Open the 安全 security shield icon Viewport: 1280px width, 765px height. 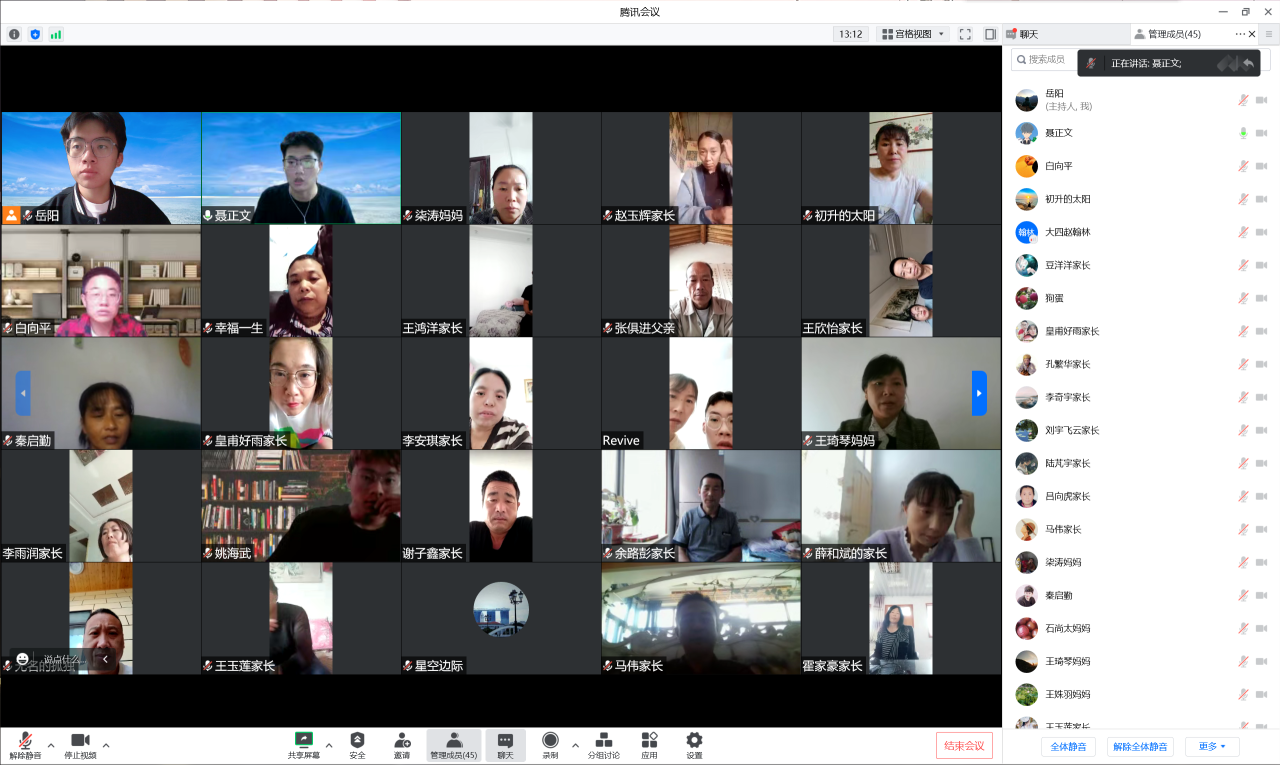[x=357, y=741]
